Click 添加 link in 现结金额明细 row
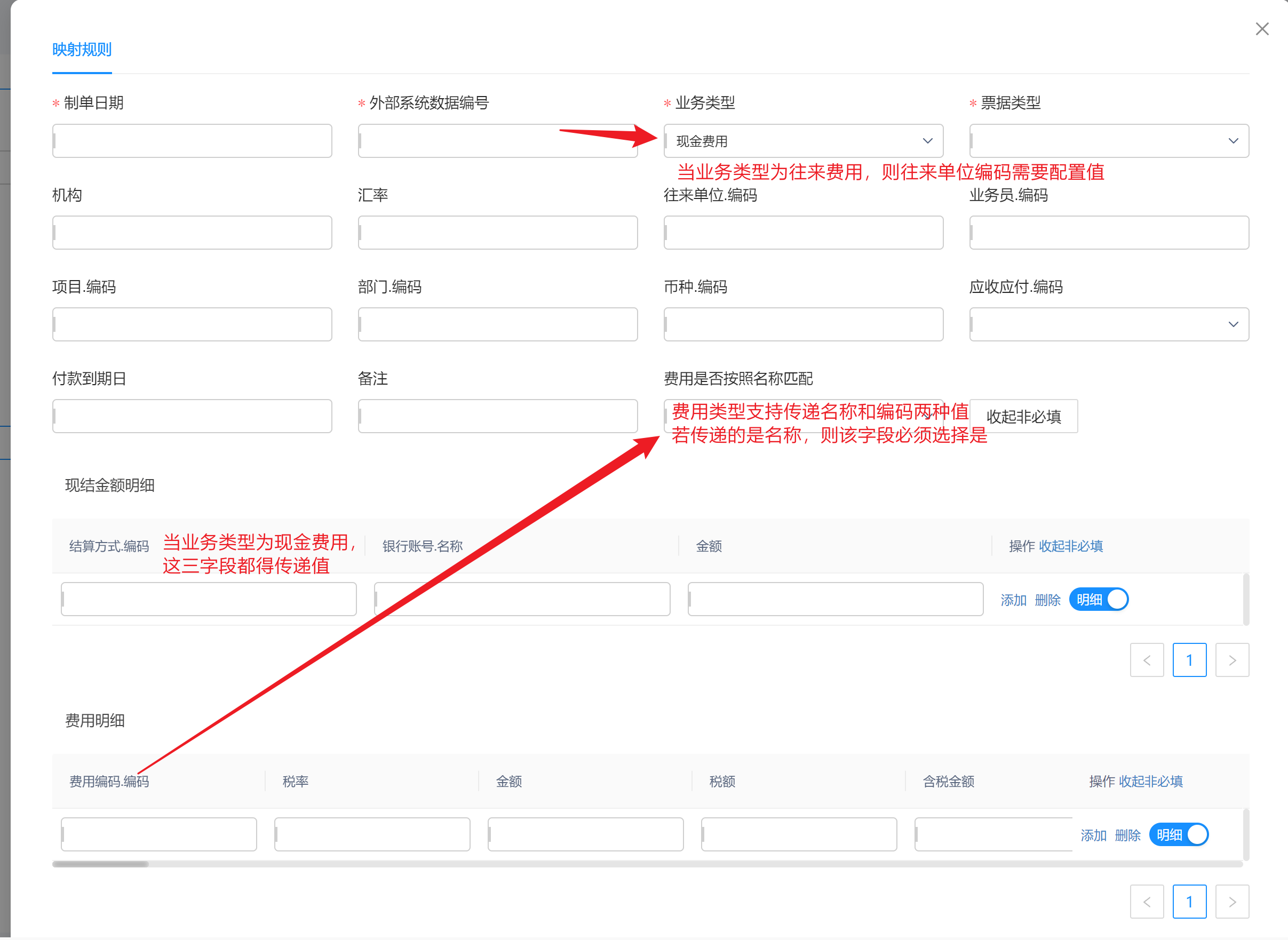Screen dimensions: 1288x940 coord(1013,600)
